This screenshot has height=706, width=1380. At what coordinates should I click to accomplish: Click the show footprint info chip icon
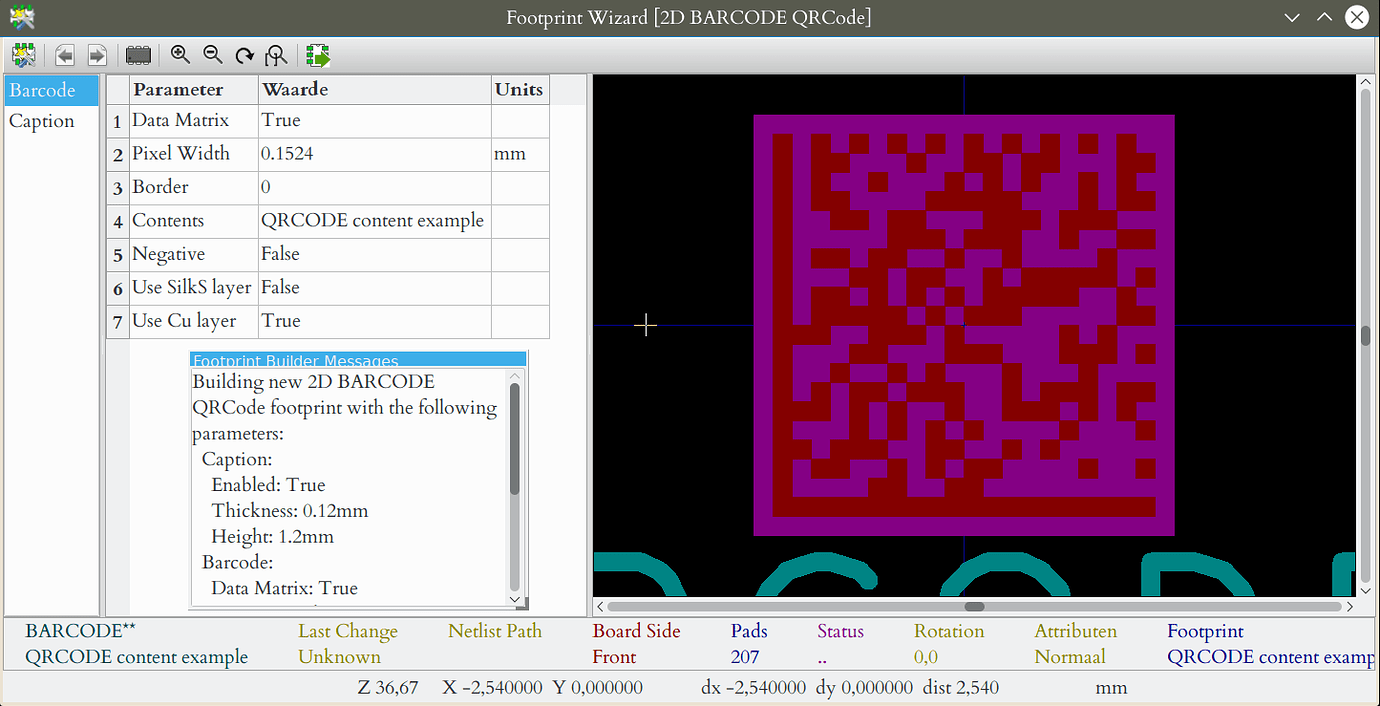pos(138,55)
